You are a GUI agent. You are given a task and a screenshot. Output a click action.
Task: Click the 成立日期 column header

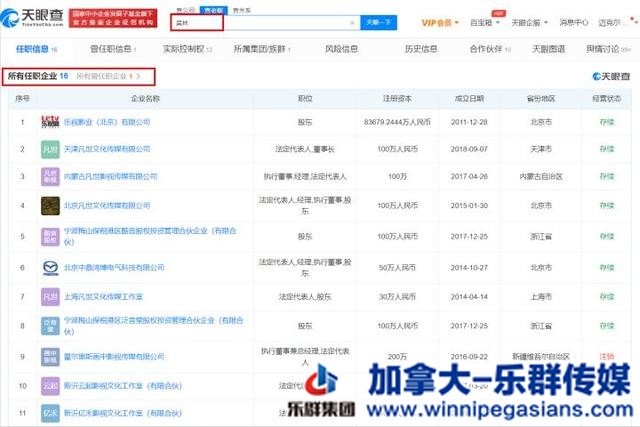[469, 99]
